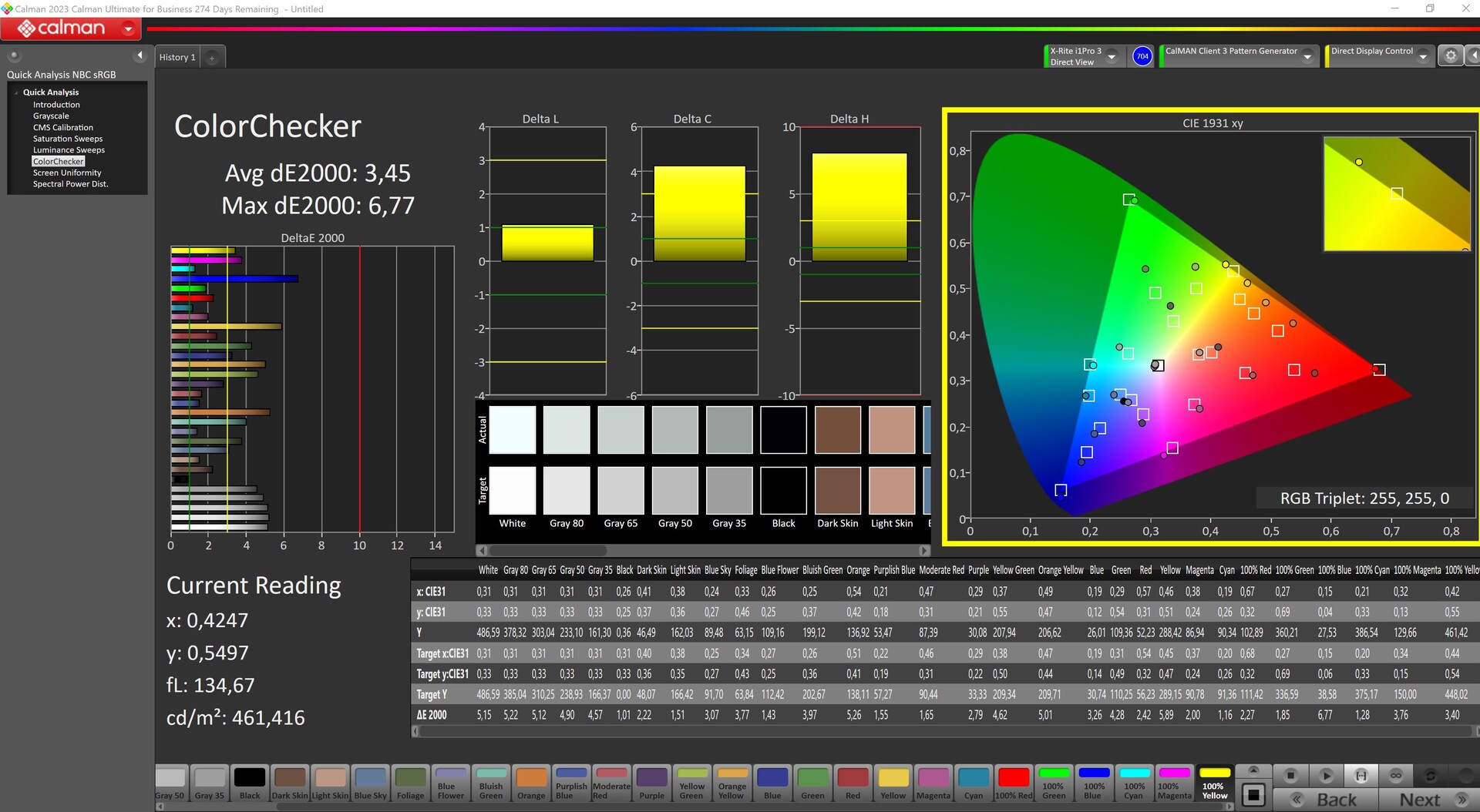The height and width of the screenshot is (812, 1480).
Task: Open Saturation Sweeps in workflow list
Action: coord(67,139)
